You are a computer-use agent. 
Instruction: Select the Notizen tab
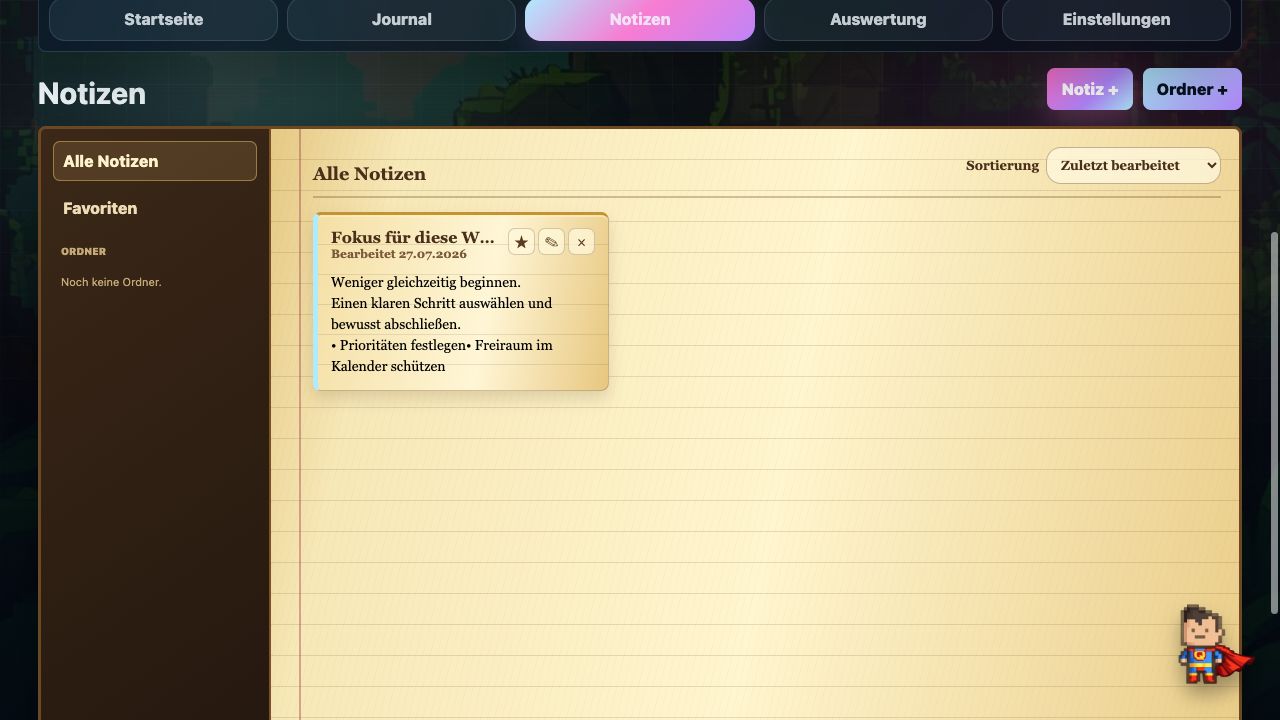[x=640, y=20]
